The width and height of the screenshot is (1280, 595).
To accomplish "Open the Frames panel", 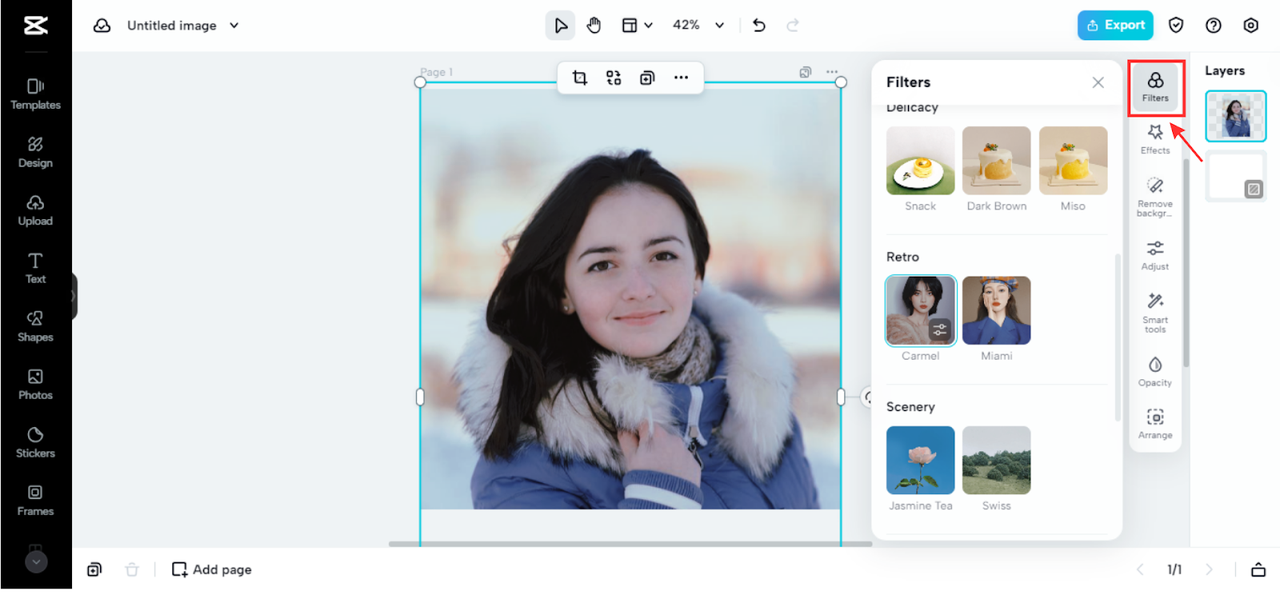I will [36, 500].
